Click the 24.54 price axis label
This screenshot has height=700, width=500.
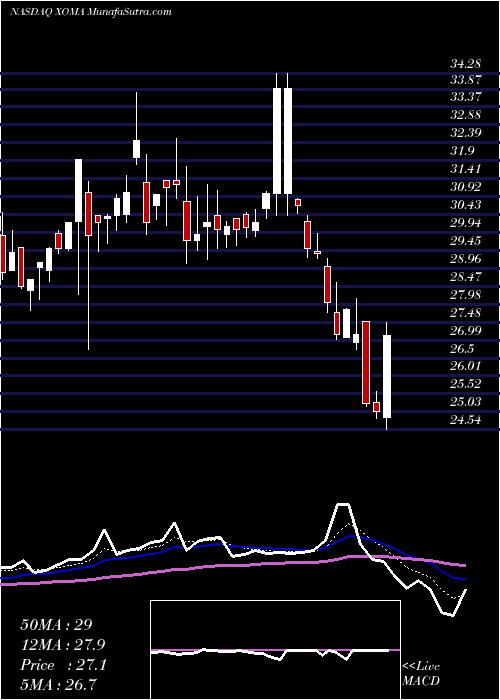click(x=466, y=420)
